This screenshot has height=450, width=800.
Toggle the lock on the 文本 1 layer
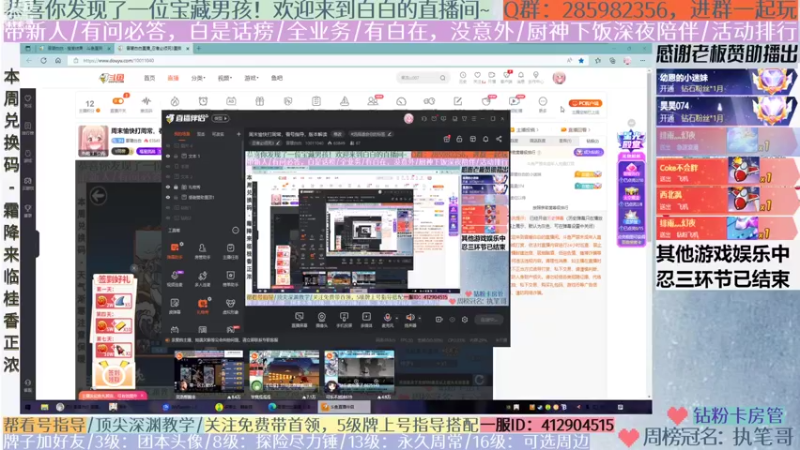coord(176,156)
